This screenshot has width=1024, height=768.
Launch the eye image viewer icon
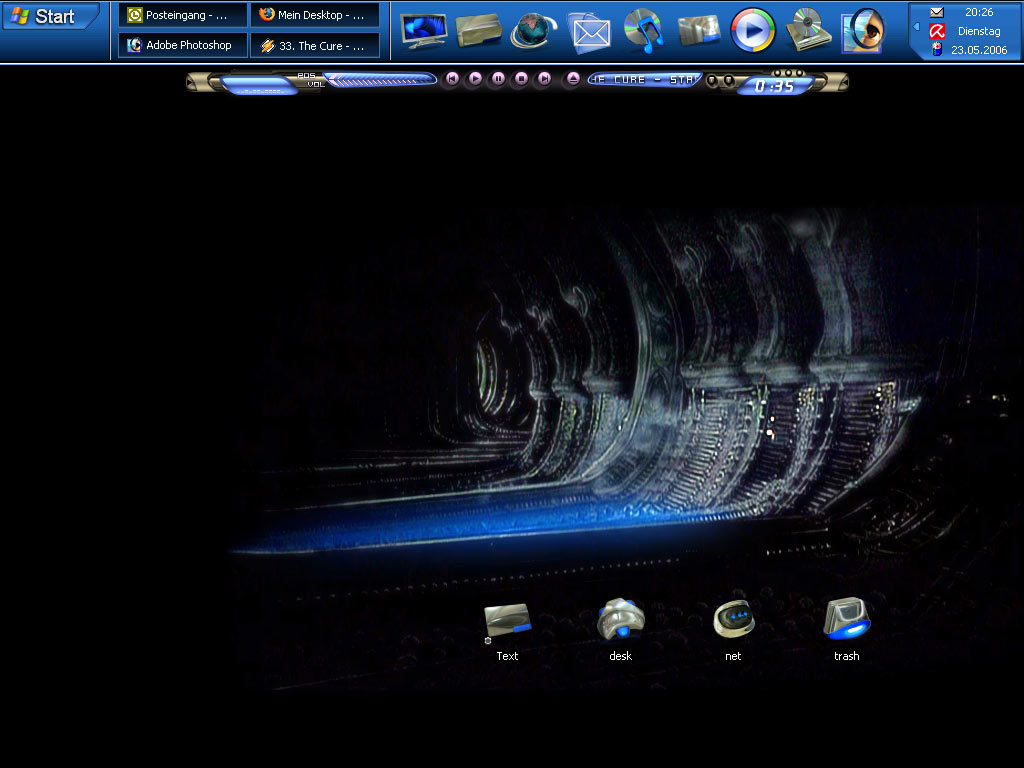862,30
